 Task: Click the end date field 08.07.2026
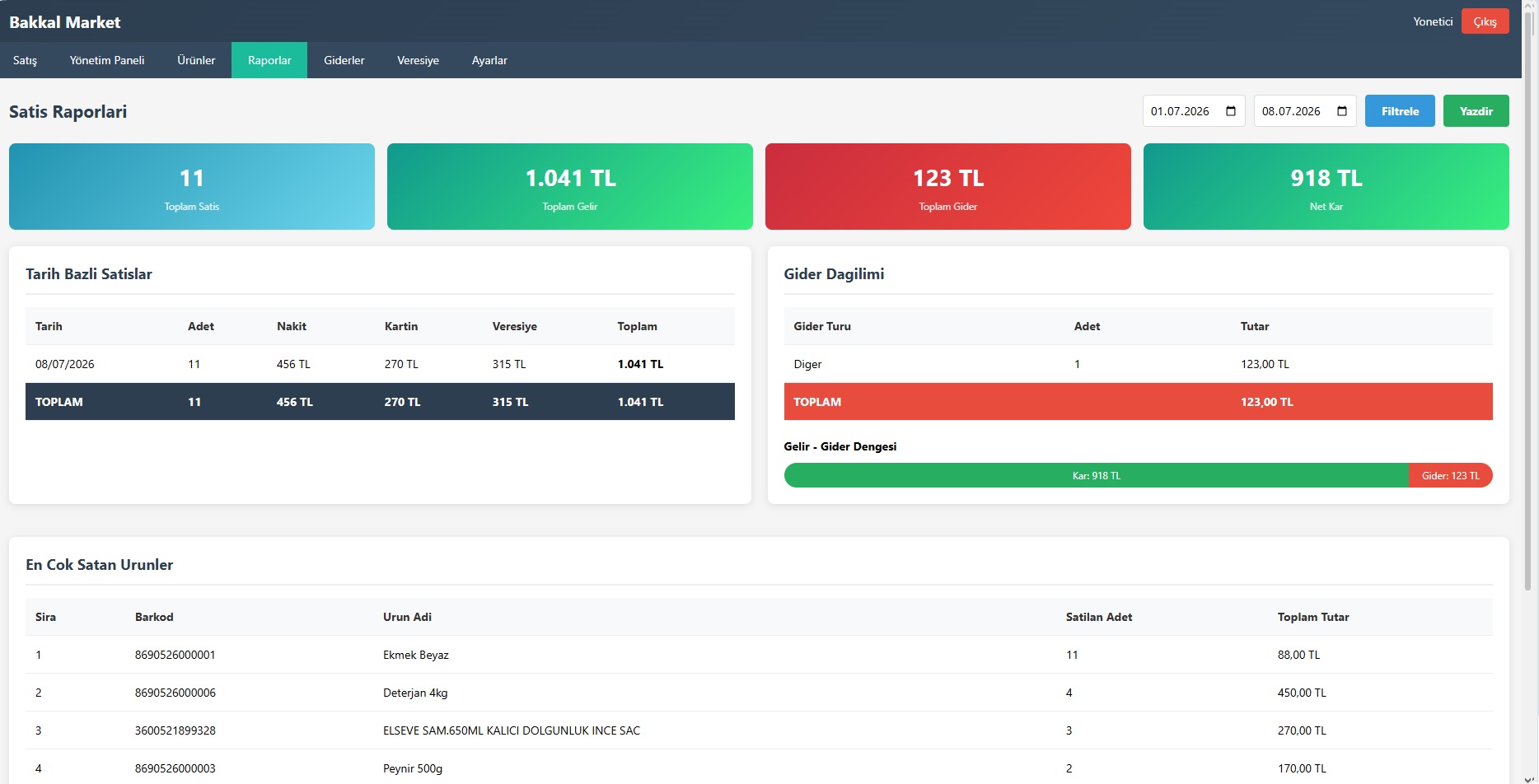coord(1305,111)
